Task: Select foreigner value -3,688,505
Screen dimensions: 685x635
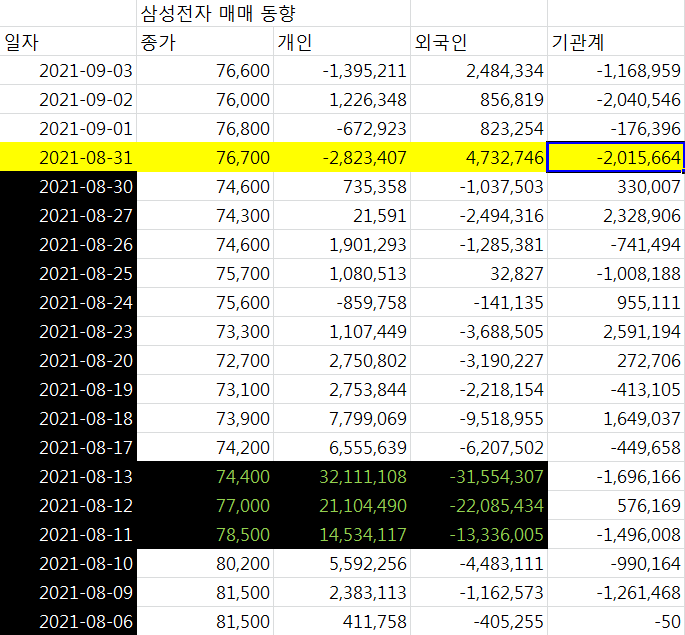Action: (x=479, y=331)
